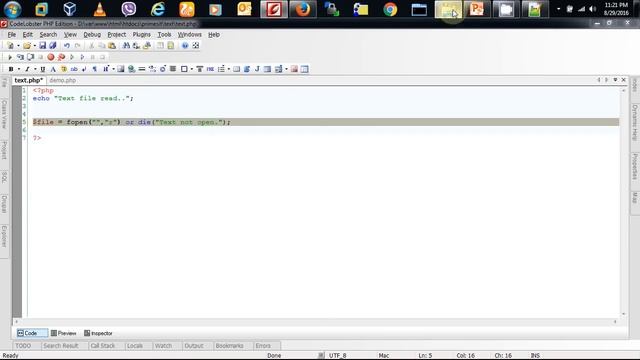Apply Italic formatting with the I icon

pos(27,69)
